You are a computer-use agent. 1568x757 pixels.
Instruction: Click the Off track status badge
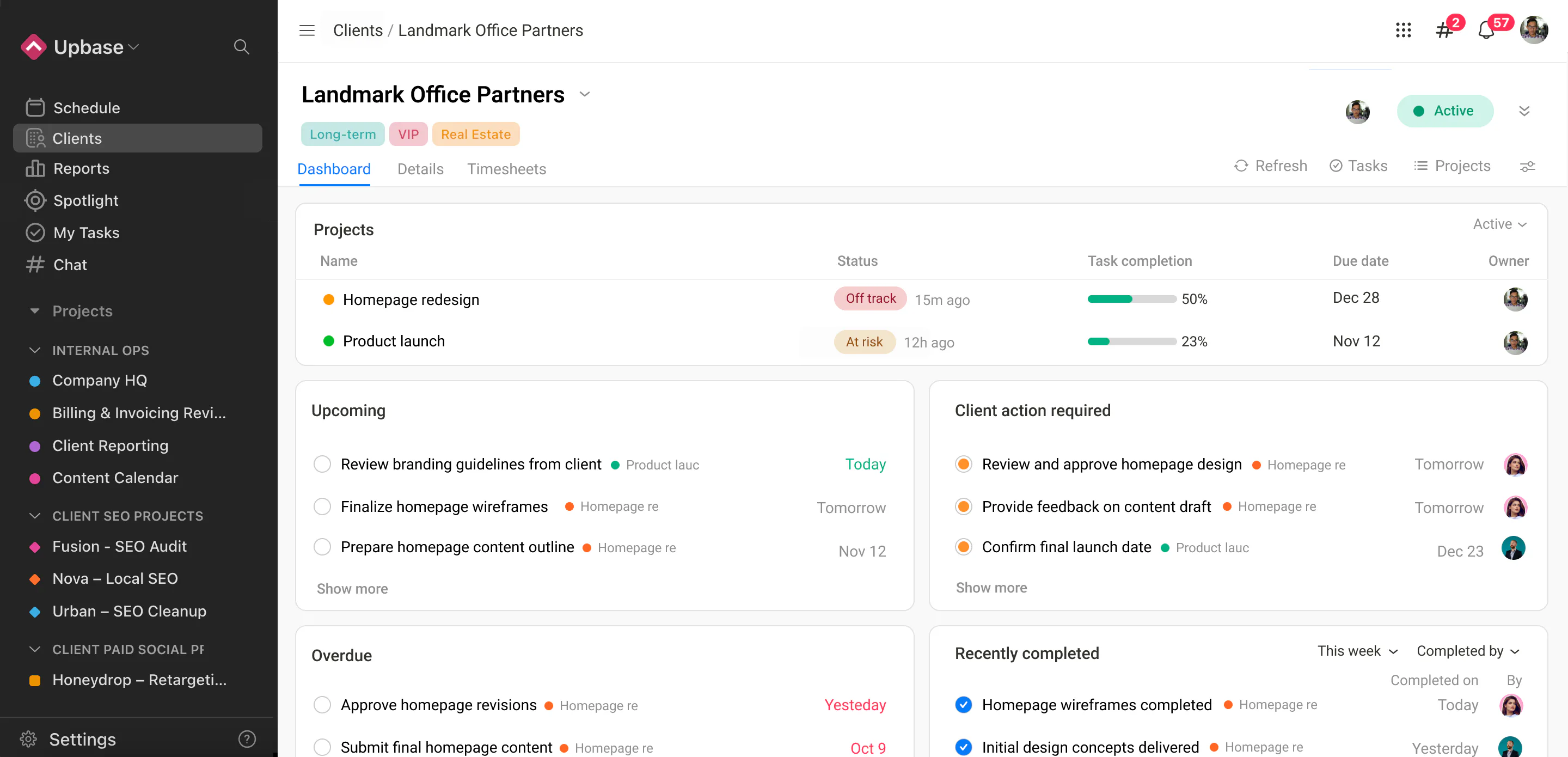[871, 298]
